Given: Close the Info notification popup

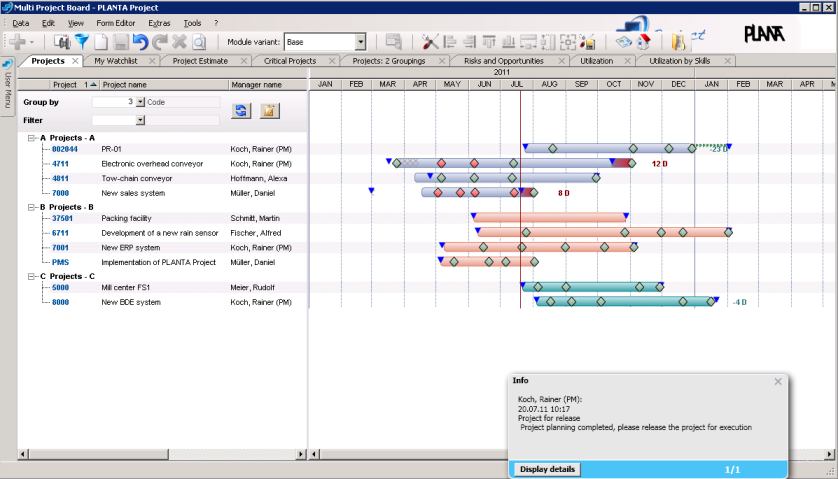Looking at the screenshot, I should point(778,381).
